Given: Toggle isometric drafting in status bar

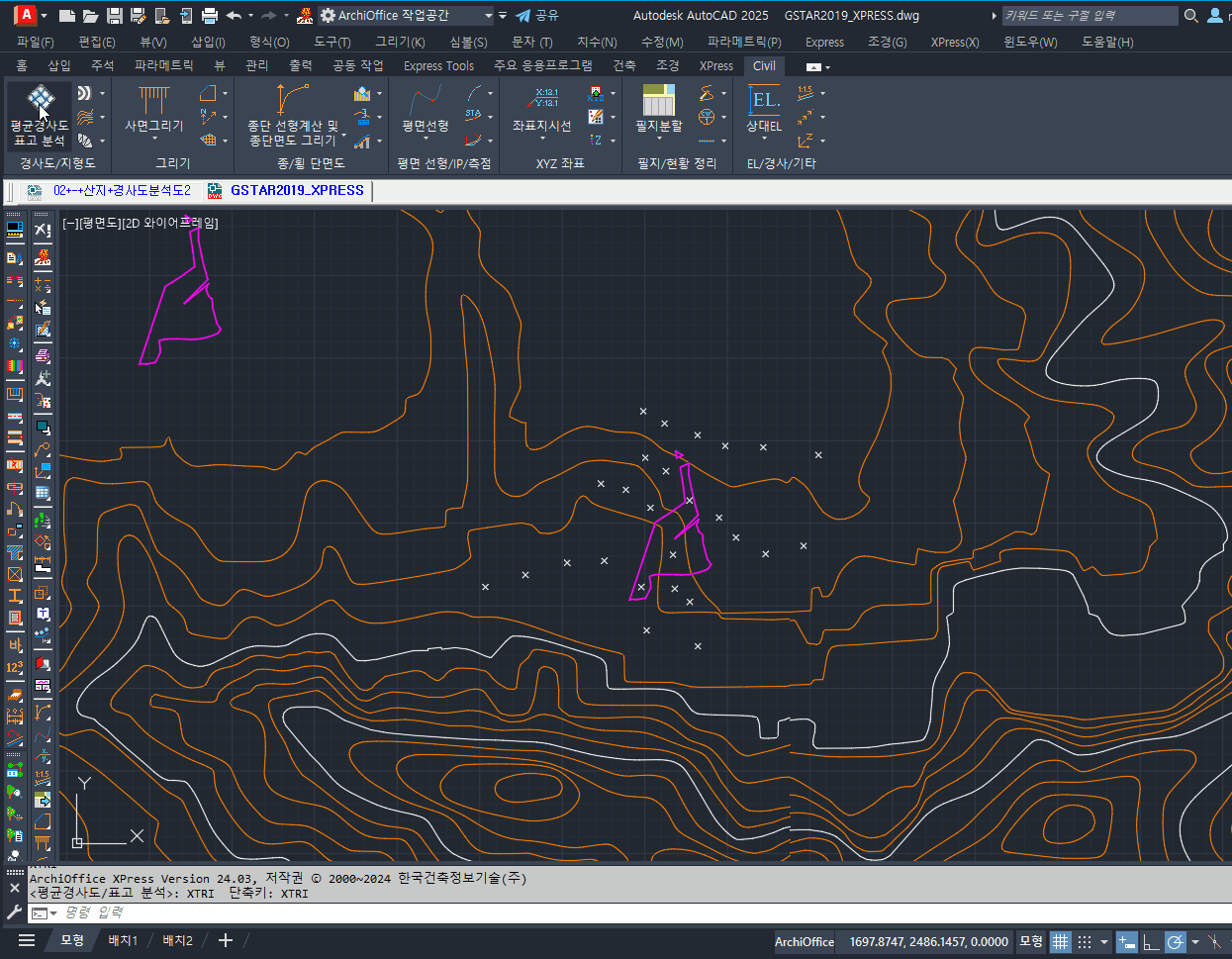Looking at the screenshot, I should click(1215, 941).
